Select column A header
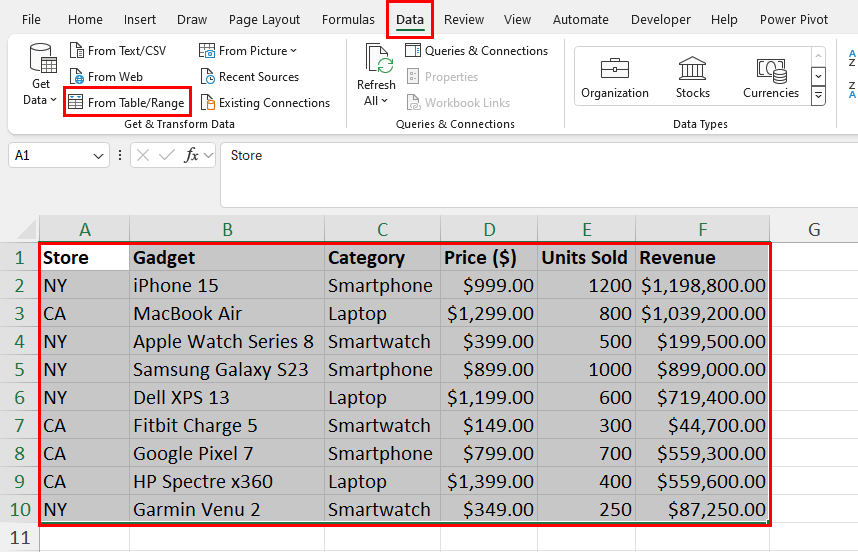The height and width of the screenshot is (552, 858). [x=84, y=229]
